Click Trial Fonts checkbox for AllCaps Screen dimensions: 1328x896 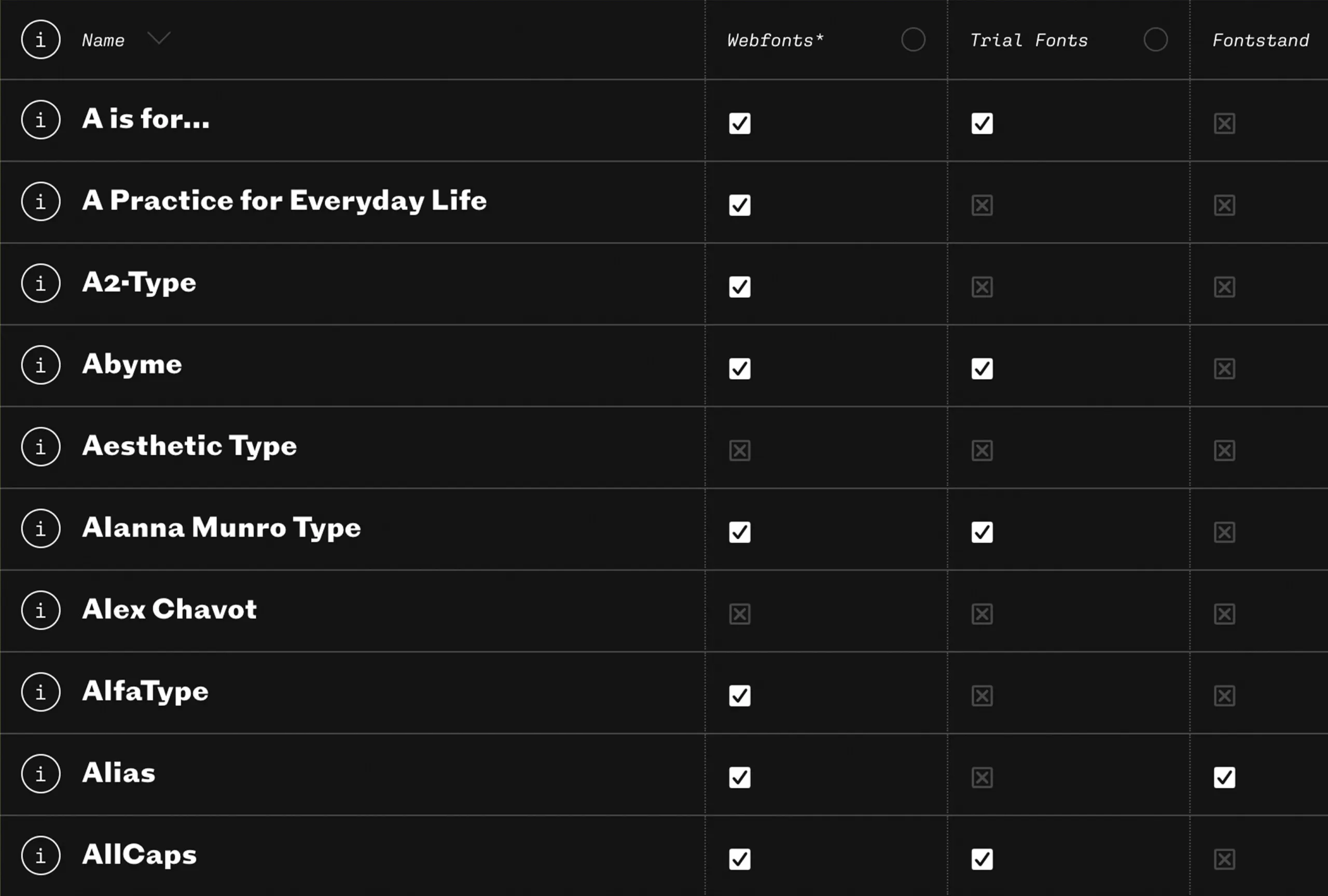[x=981, y=859]
